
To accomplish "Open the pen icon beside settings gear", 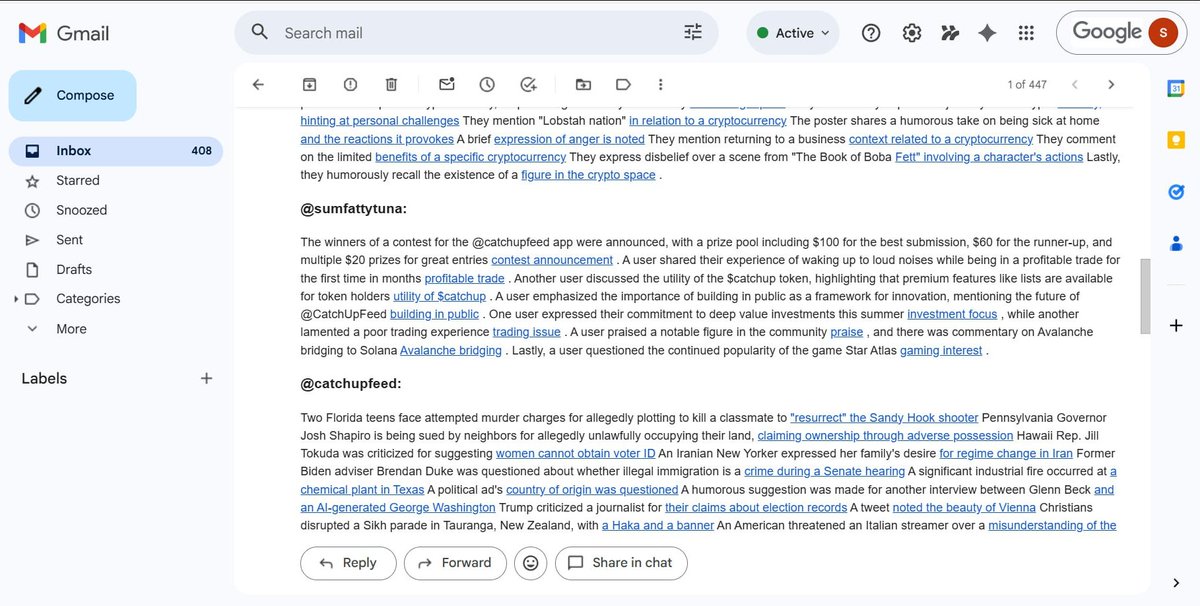I will [x=950, y=32].
